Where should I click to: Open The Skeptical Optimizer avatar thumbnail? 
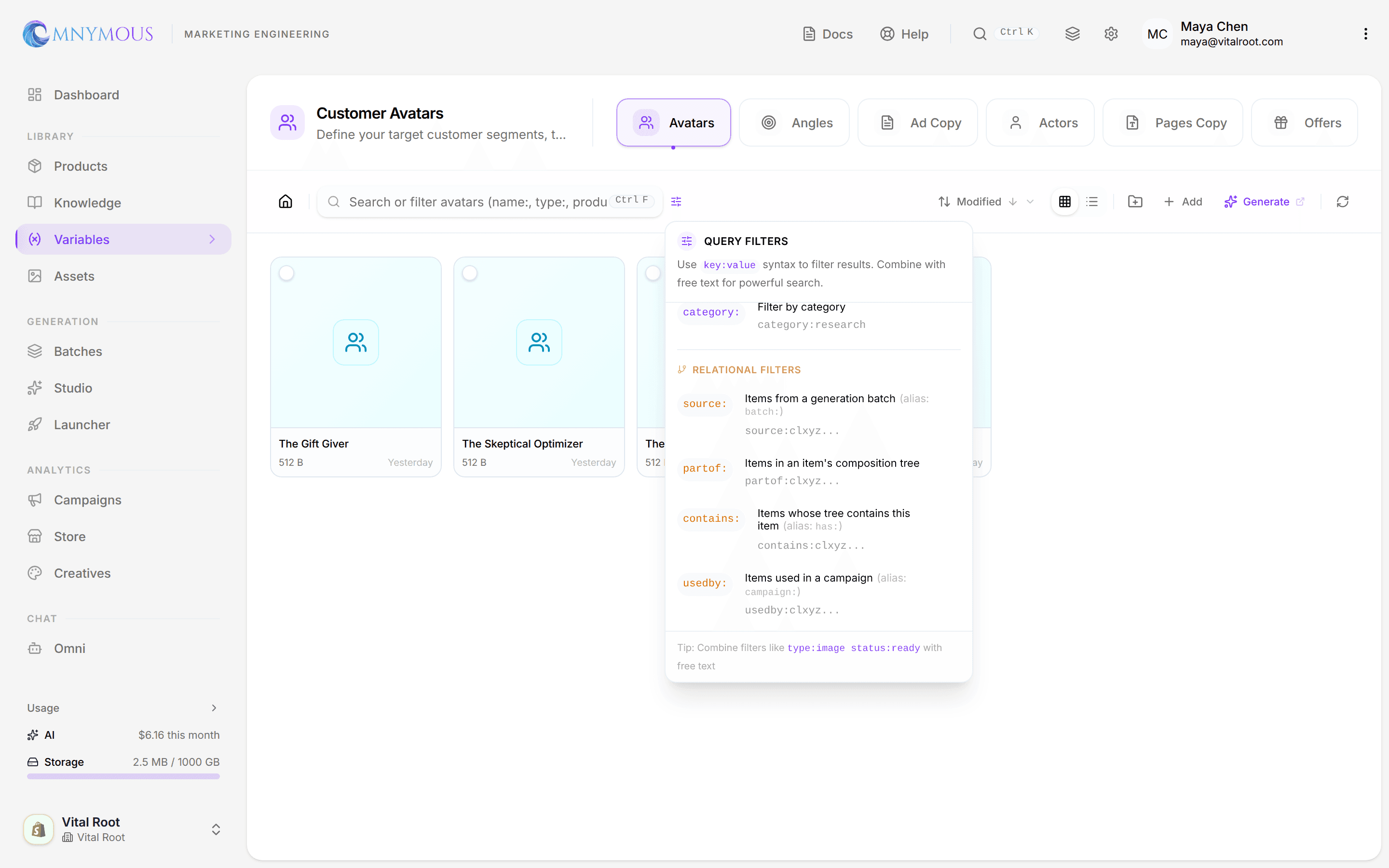point(539,342)
